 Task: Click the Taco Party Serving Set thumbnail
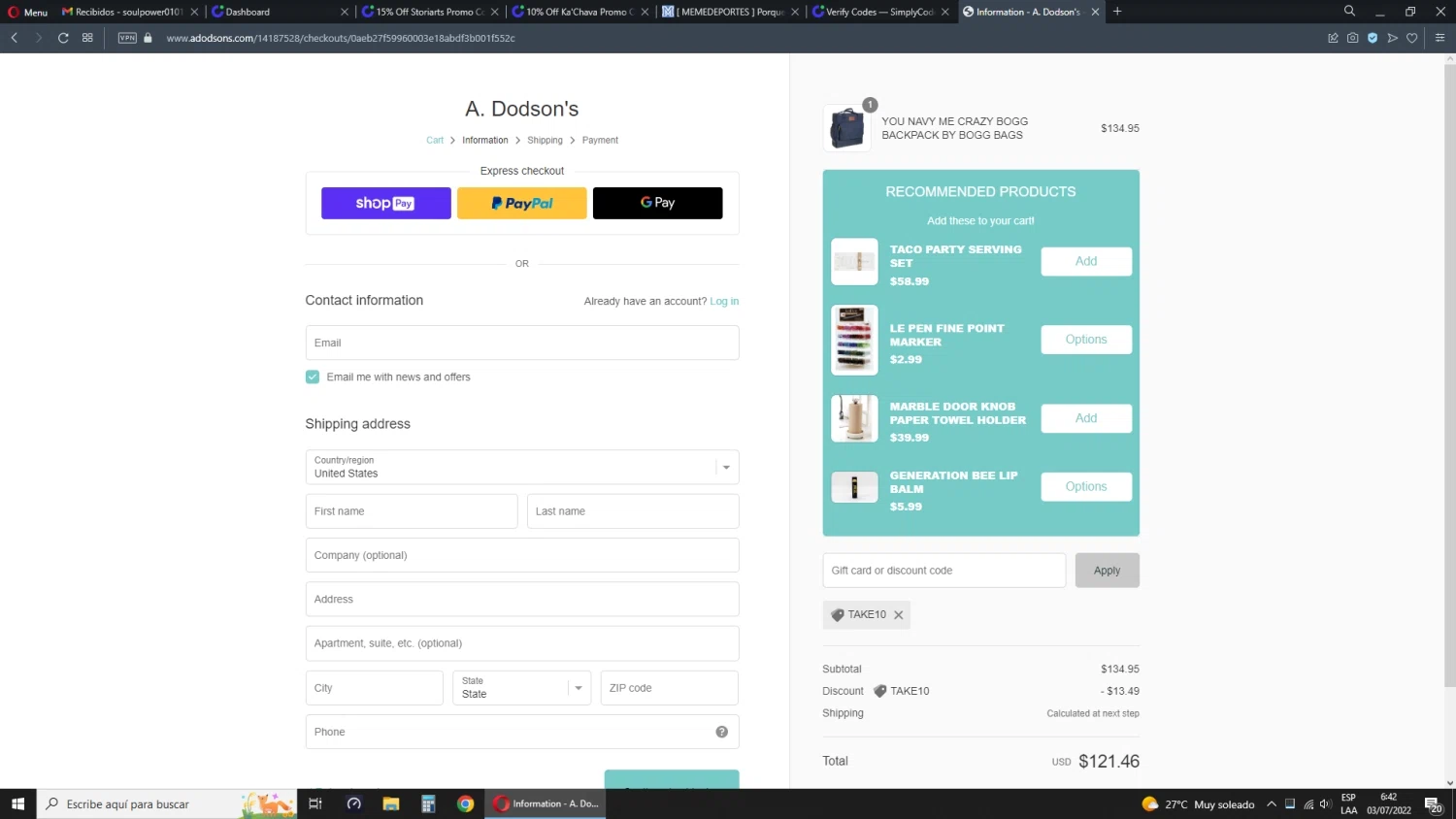(x=854, y=262)
